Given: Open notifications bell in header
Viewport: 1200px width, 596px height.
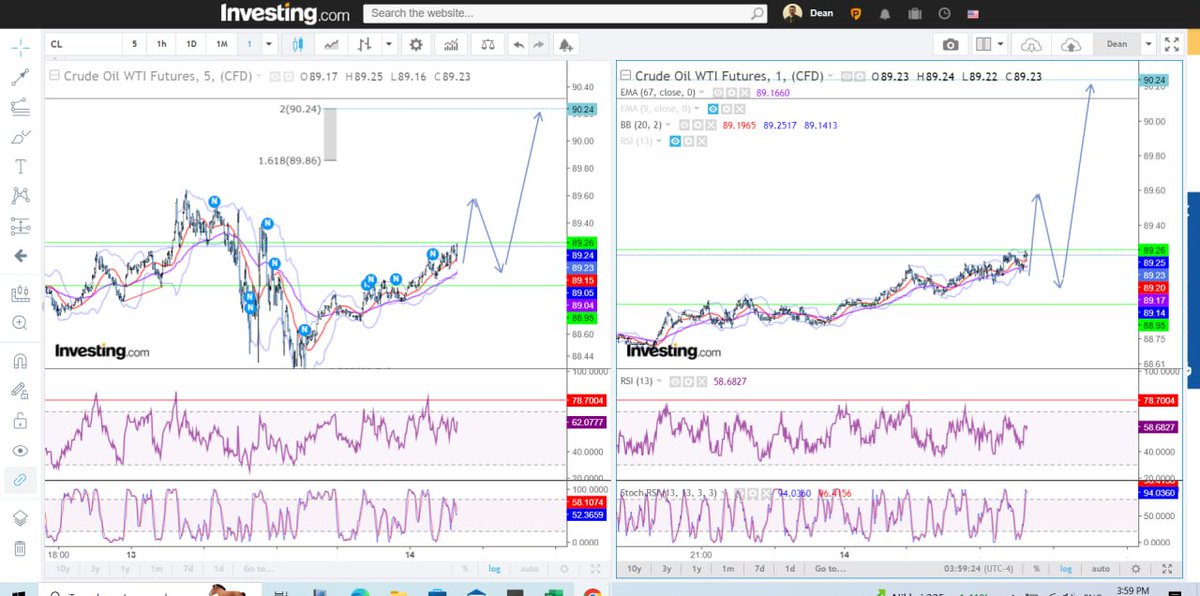Looking at the screenshot, I should [x=884, y=14].
